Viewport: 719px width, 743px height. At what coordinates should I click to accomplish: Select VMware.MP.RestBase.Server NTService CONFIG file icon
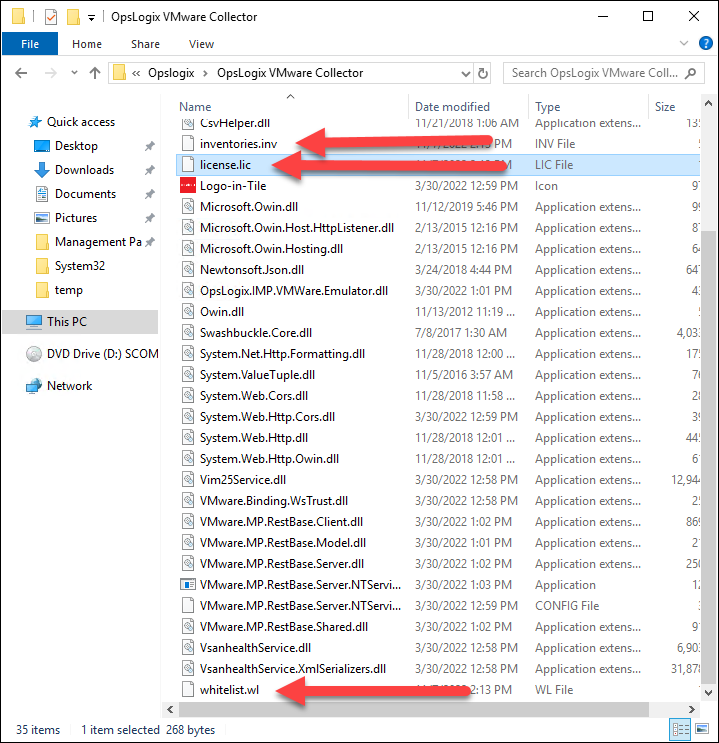click(x=188, y=606)
